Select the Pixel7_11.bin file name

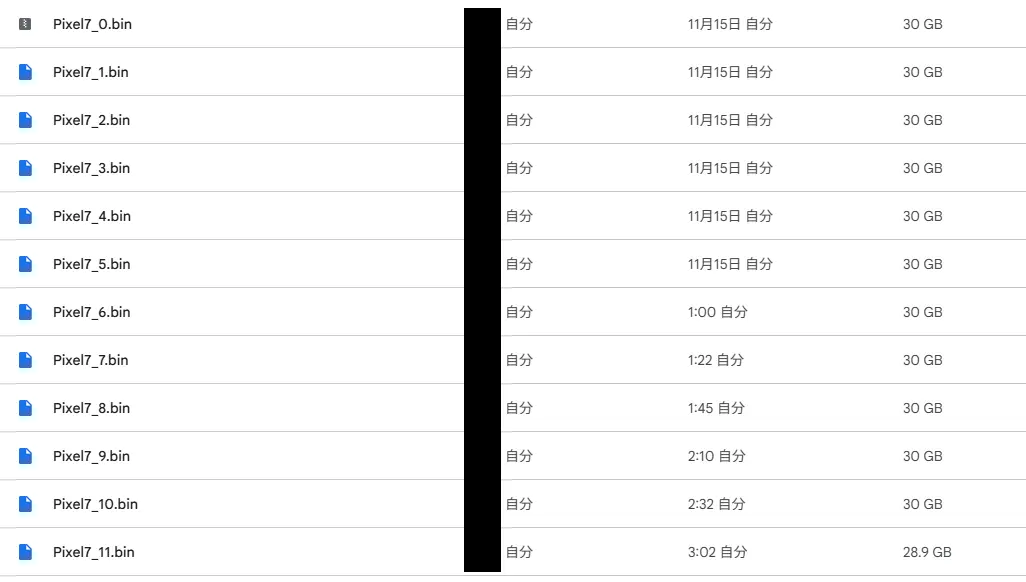click(94, 552)
